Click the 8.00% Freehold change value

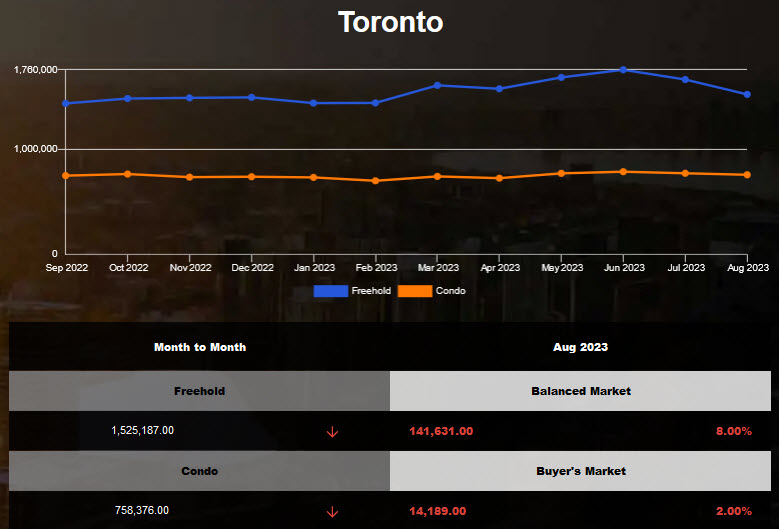[733, 431]
